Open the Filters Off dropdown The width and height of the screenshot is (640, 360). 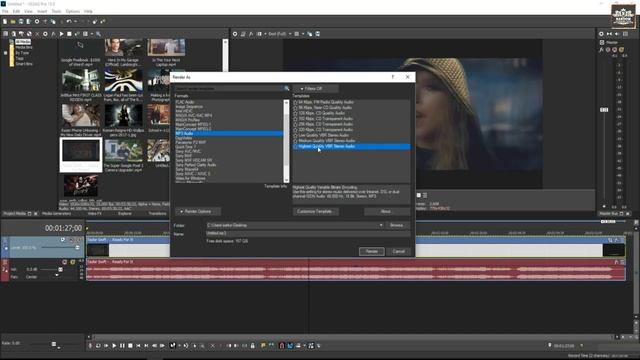[315, 89]
